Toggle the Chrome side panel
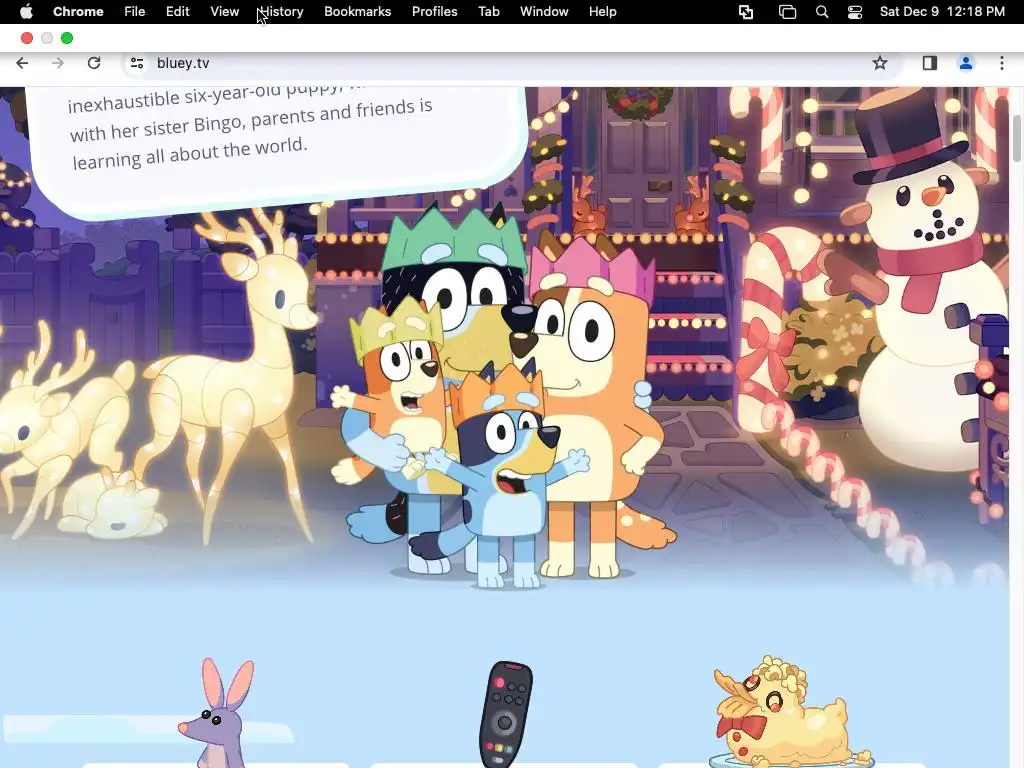Viewport: 1024px width, 768px height. (929, 63)
